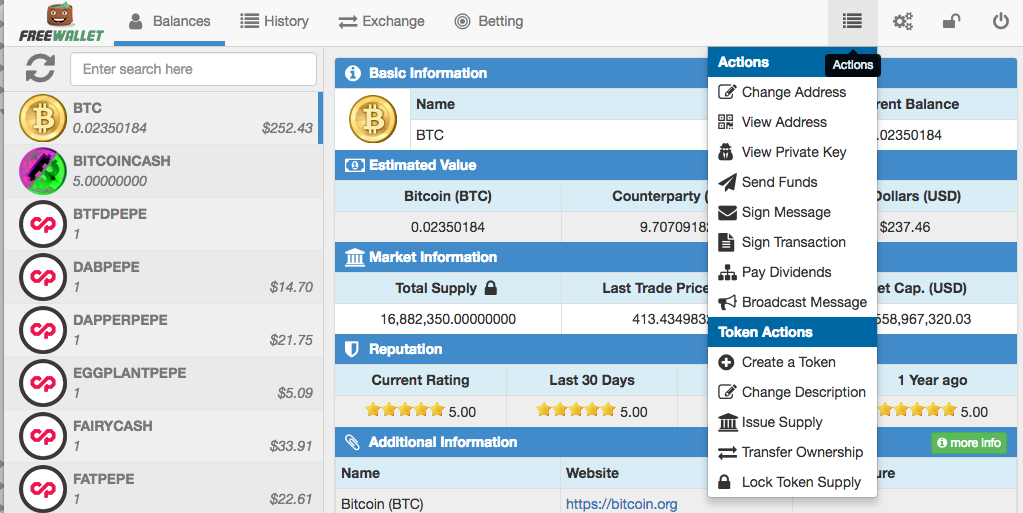The image size is (1023, 513).
Task: Select Change Description menu item
Action: (792, 392)
